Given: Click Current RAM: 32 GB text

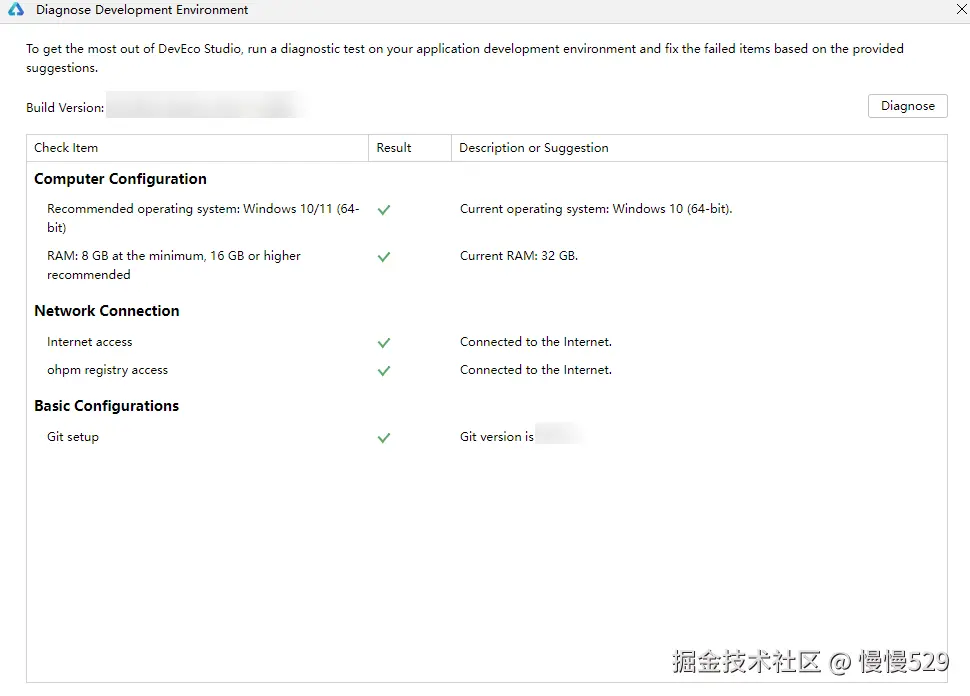Looking at the screenshot, I should tap(518, 256).
